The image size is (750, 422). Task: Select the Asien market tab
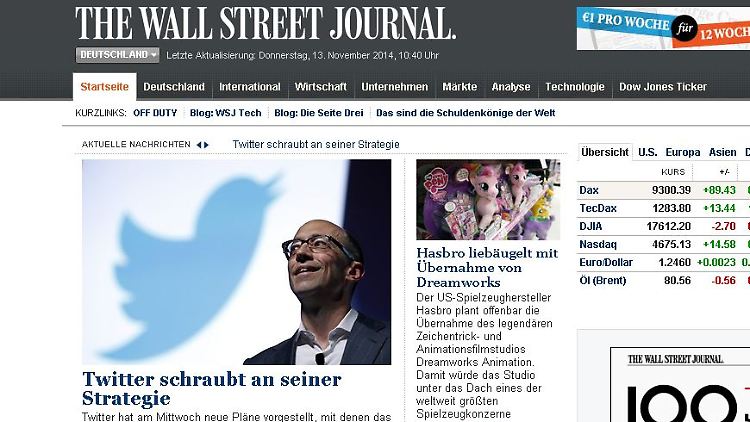pos(722,152)
